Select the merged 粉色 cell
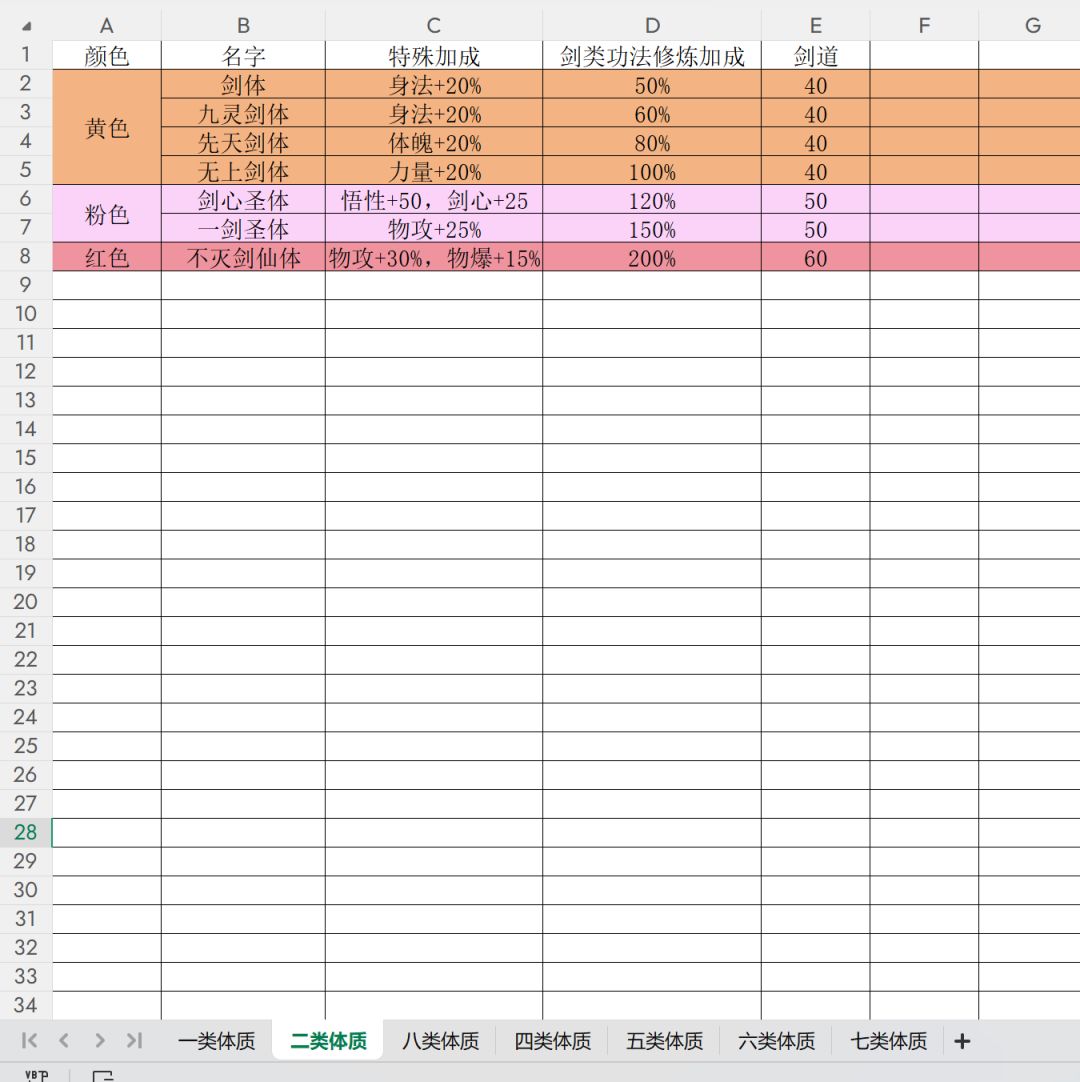The width and height of the screenshot is (1080, 1082). [107, 213]
